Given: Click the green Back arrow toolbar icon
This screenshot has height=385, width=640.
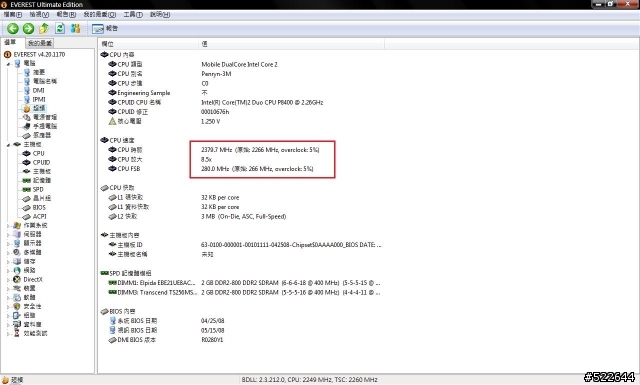Looking at the screenshot, I should (13, 28).
